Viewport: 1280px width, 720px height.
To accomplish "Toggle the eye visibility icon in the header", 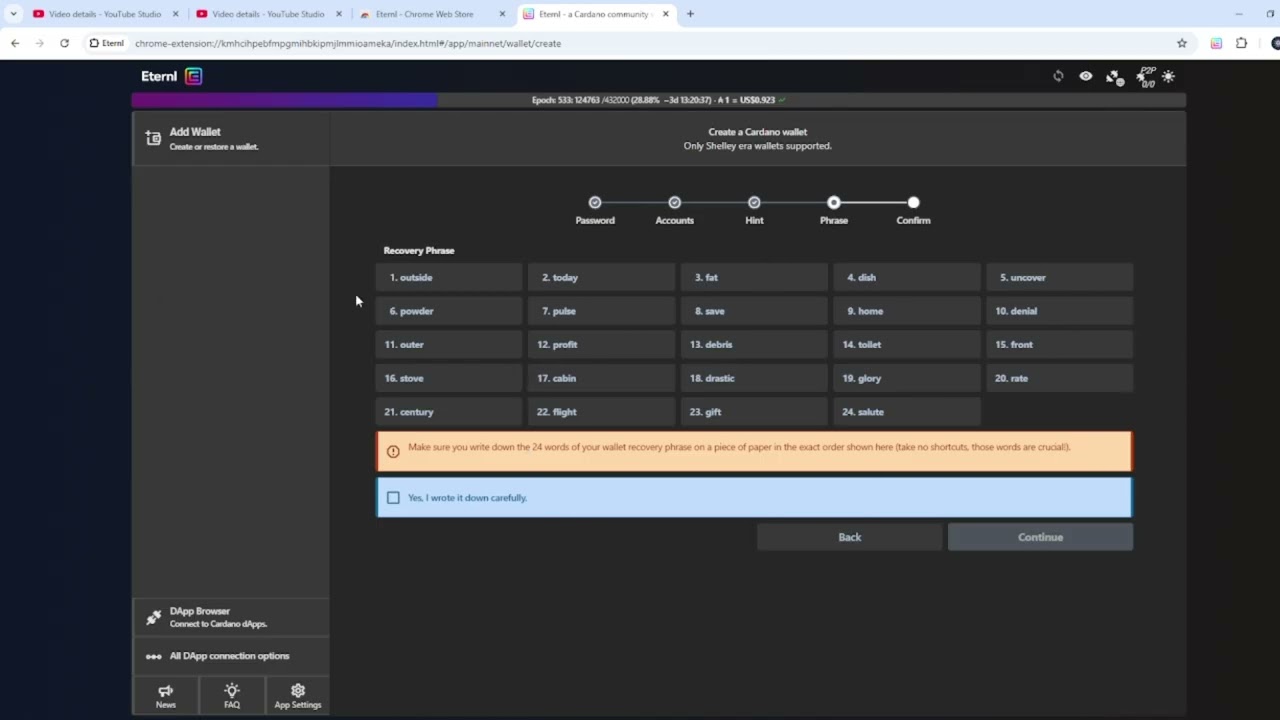I will pos(1085,76).
